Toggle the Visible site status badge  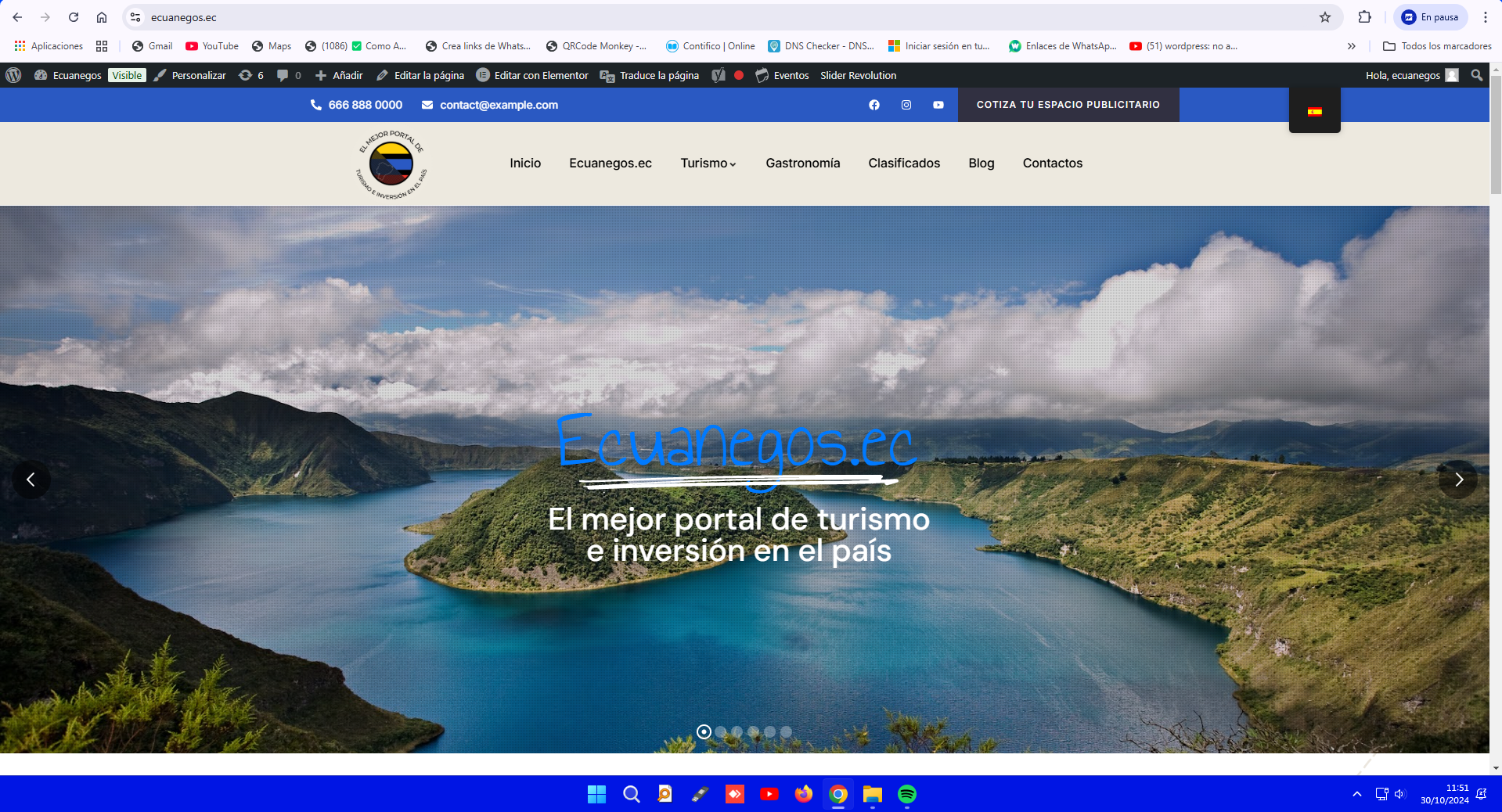pos(127,75)
